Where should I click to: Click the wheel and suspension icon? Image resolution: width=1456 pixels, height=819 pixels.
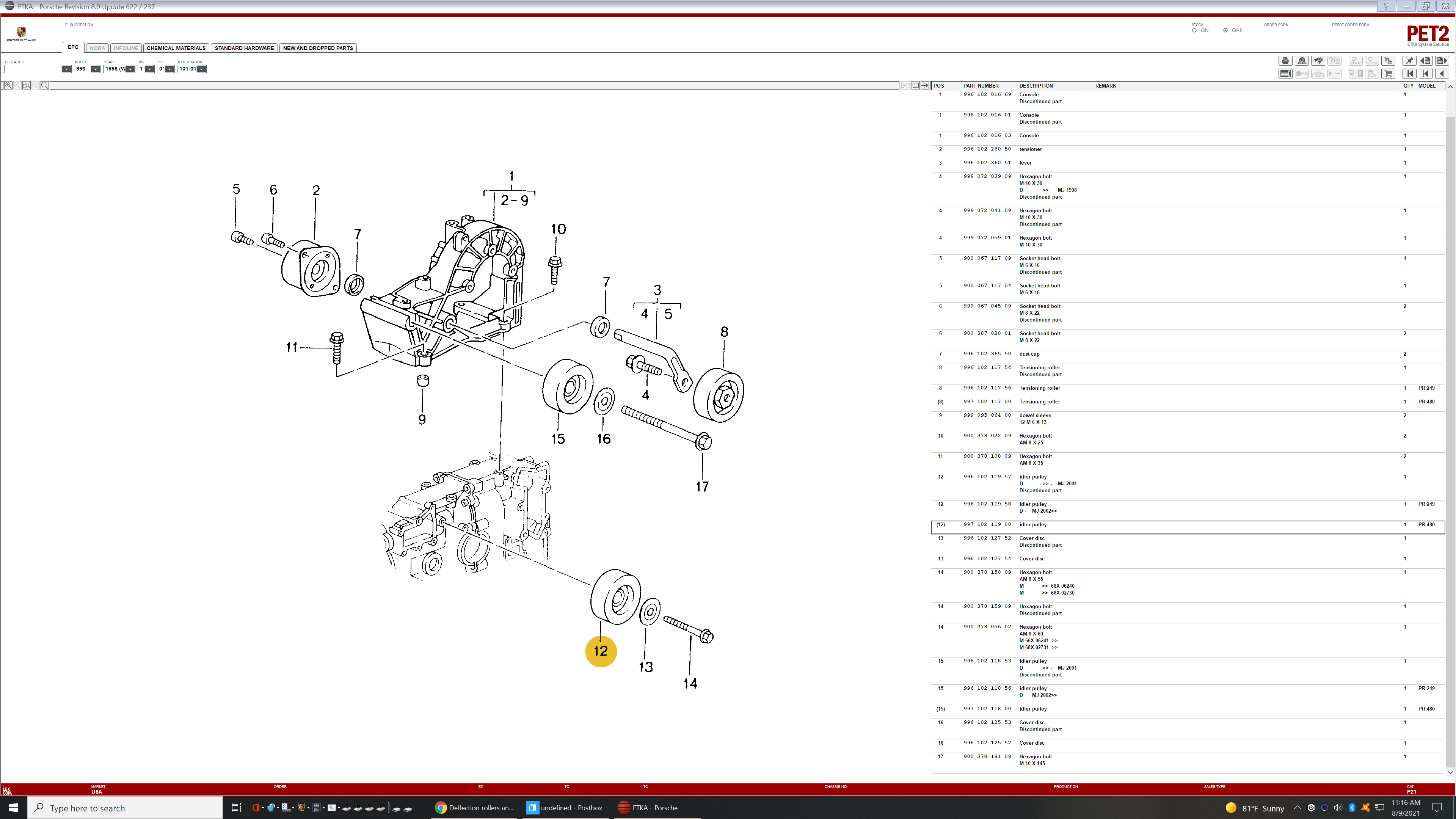click(x=1302, y=61)
